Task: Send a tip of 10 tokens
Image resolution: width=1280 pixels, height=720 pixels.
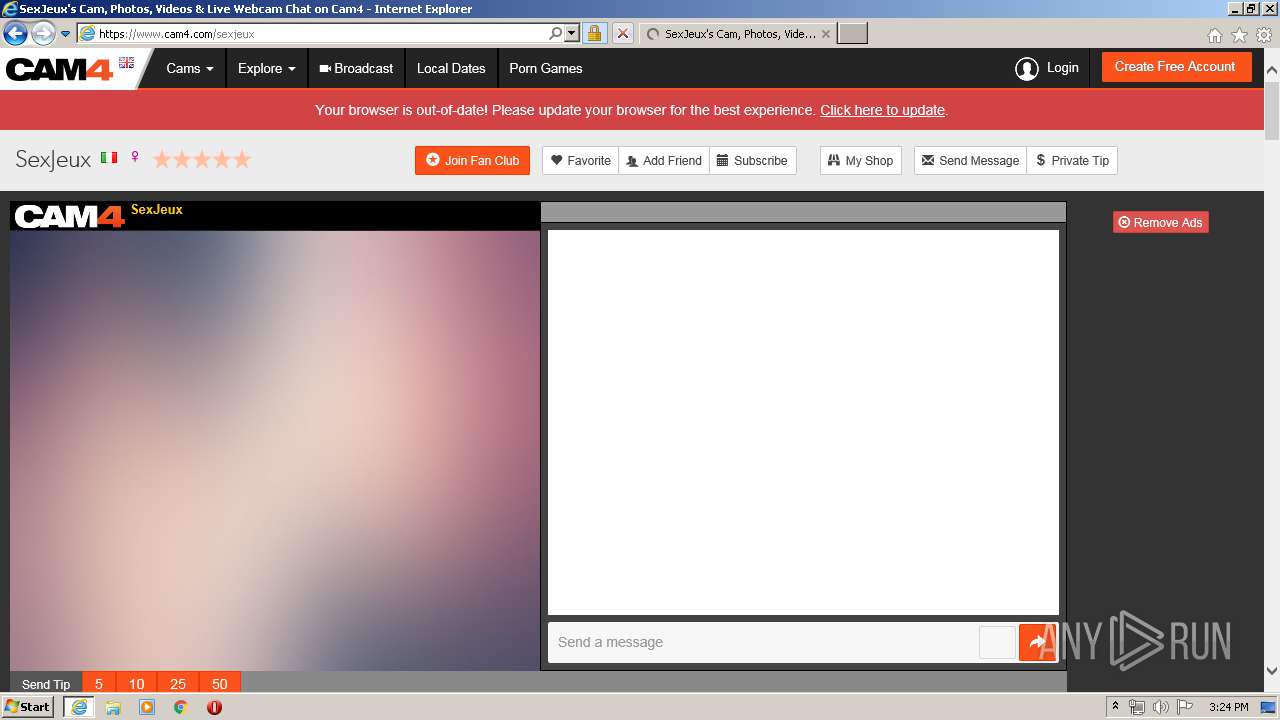Action: pyautogui.click(x=137, y=684)
